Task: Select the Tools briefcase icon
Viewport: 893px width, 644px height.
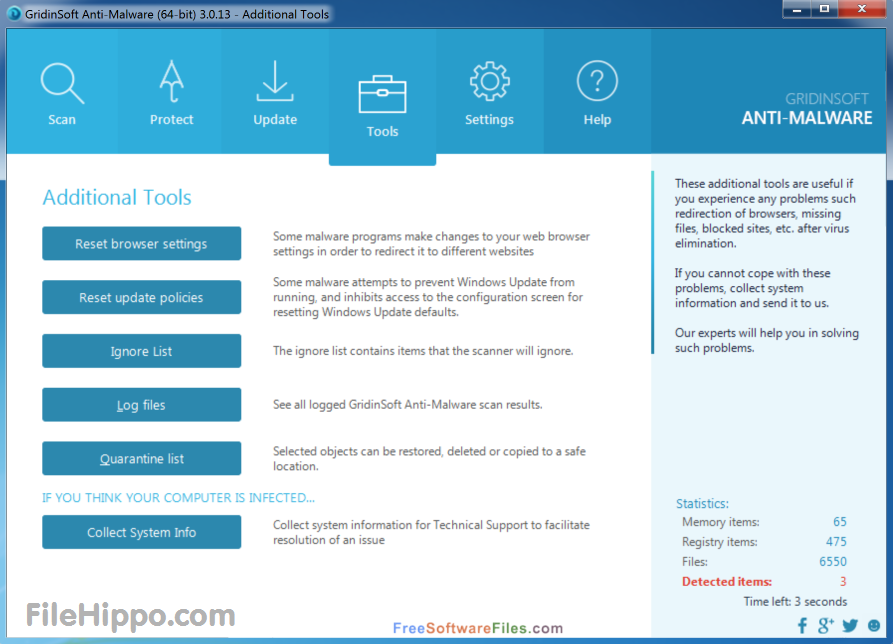Action: (382, 94)
